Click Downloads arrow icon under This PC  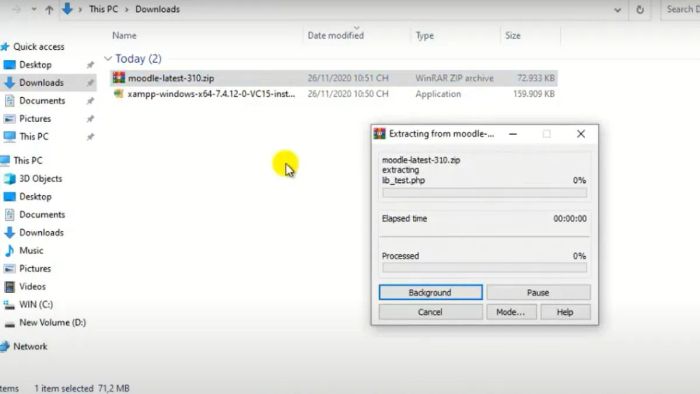point(9,232)
